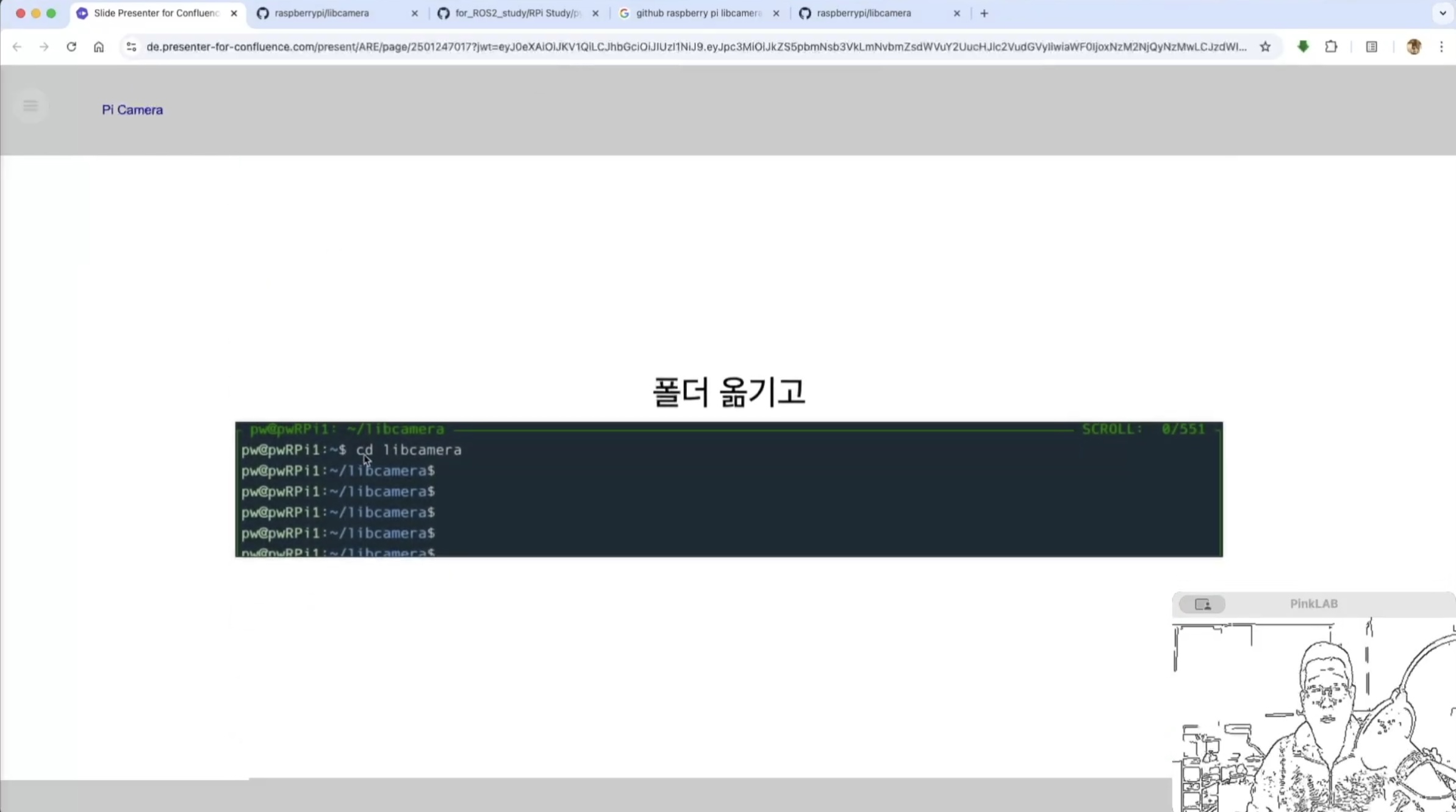This screenshot has width=1456, height=812.
Task: Toggle PinkLAB picture-in-picture view button
Action: 1202,604
